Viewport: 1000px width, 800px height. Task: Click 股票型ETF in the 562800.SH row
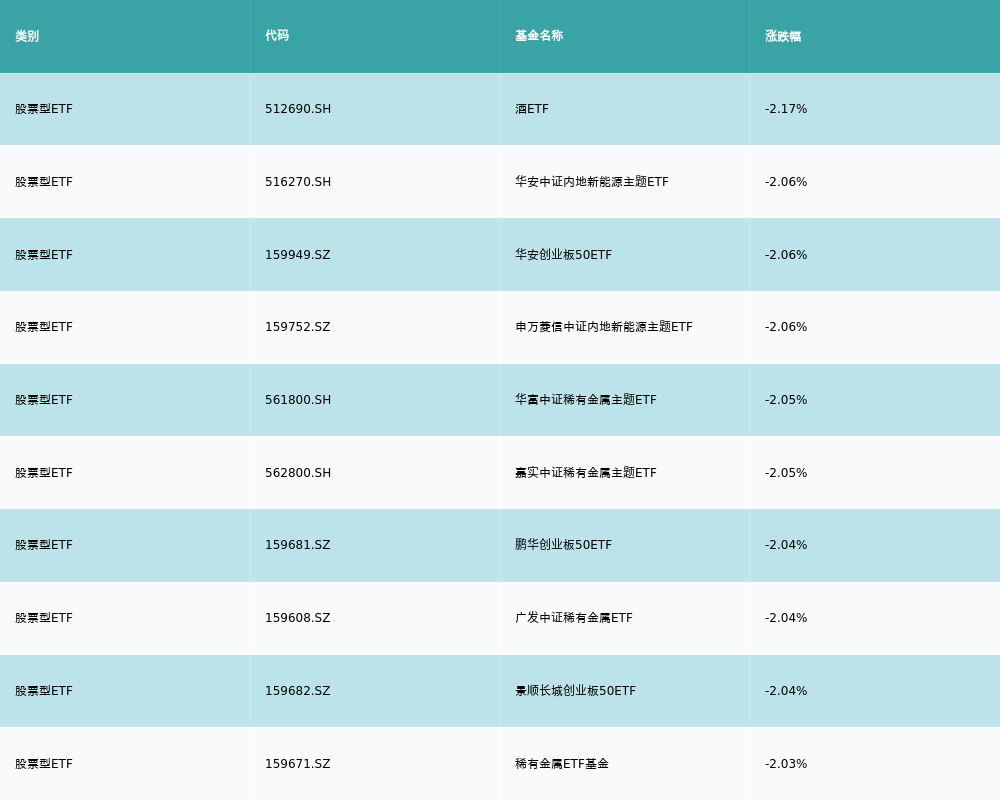tap(44, 473)
